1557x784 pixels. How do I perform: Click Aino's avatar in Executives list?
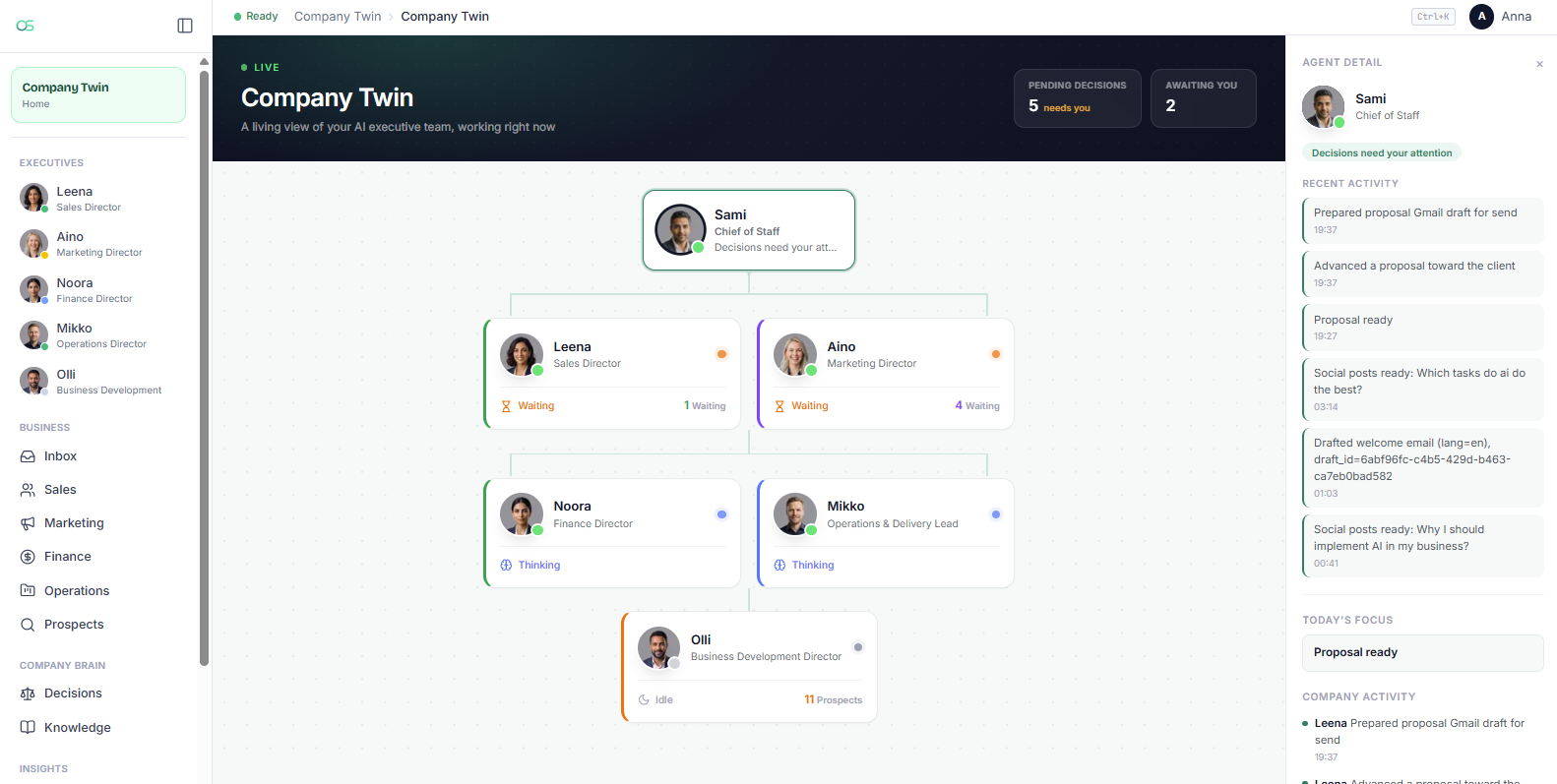point(33,244)
